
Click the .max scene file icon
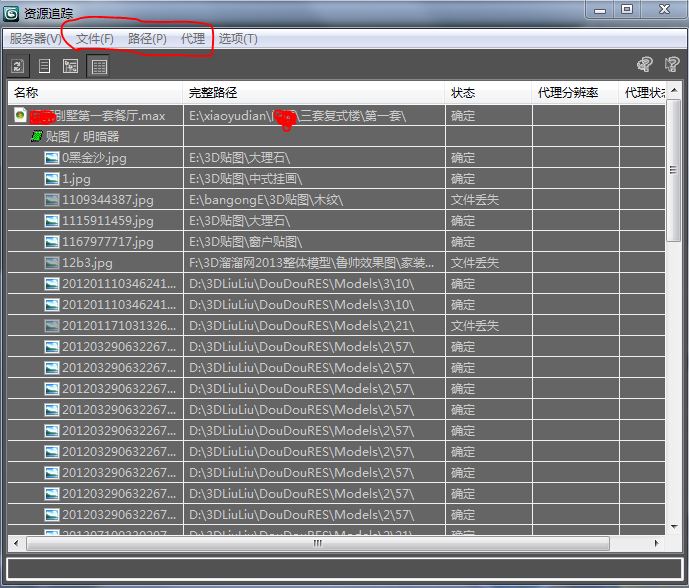tap(20, 115)
